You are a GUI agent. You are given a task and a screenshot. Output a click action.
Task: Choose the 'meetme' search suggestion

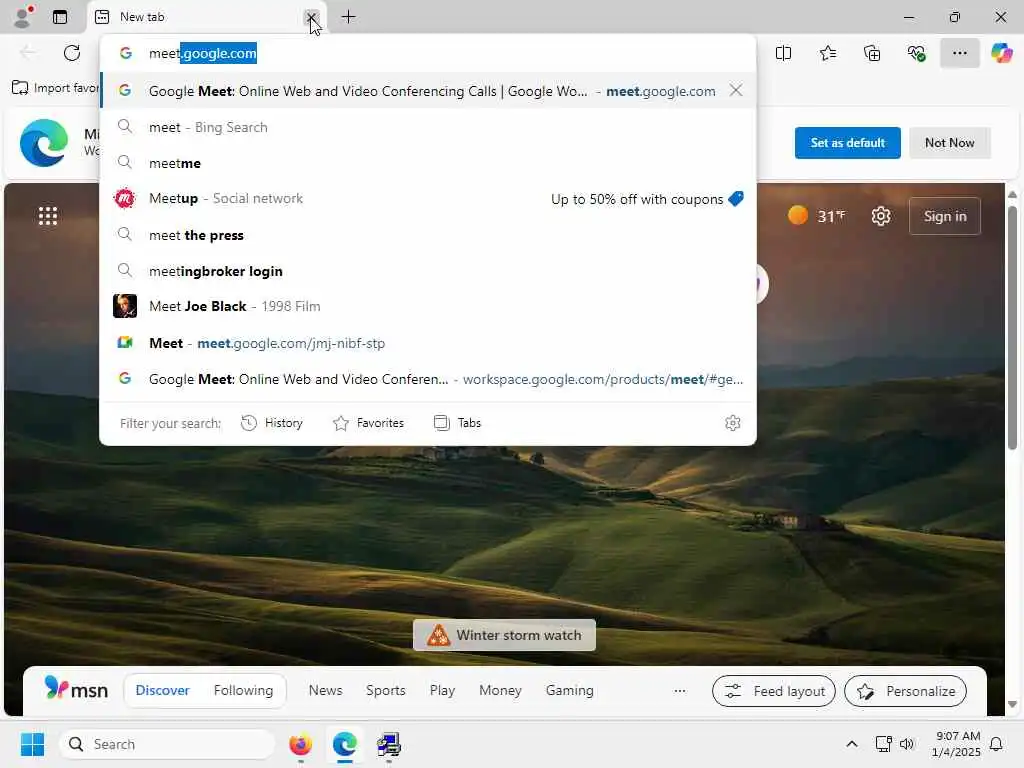[x=428, y=163]
